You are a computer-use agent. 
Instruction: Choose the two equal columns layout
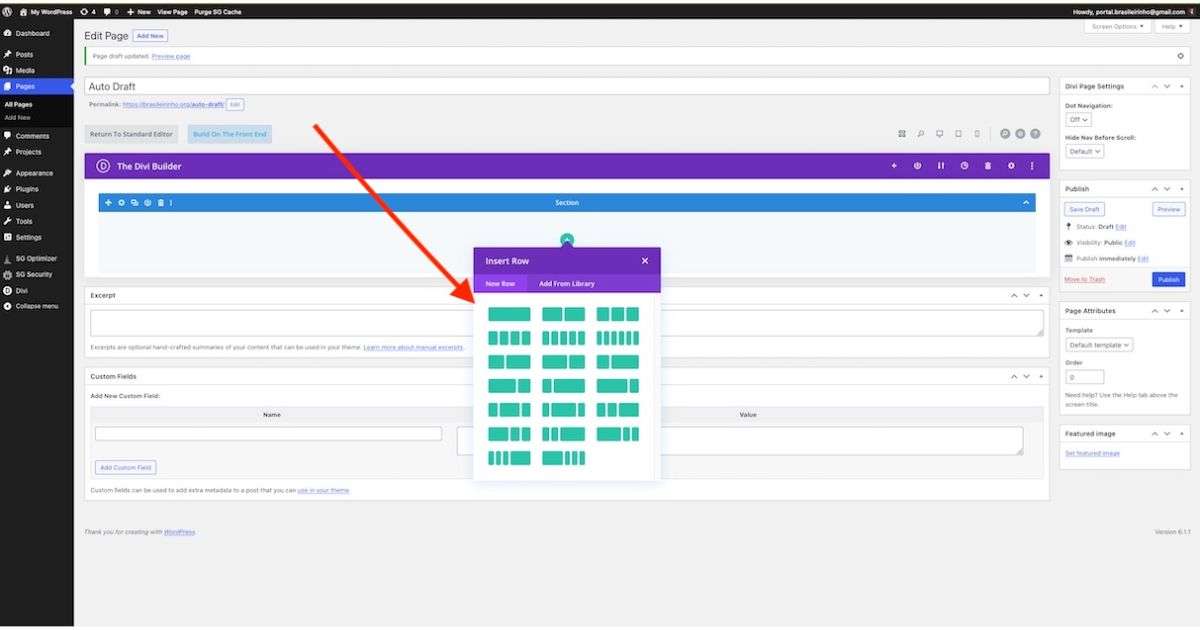563,314
